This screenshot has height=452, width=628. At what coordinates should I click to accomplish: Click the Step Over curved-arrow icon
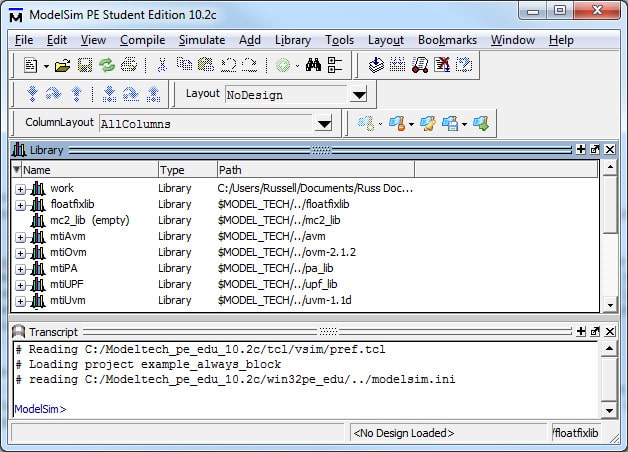click(x=54, y=94)
